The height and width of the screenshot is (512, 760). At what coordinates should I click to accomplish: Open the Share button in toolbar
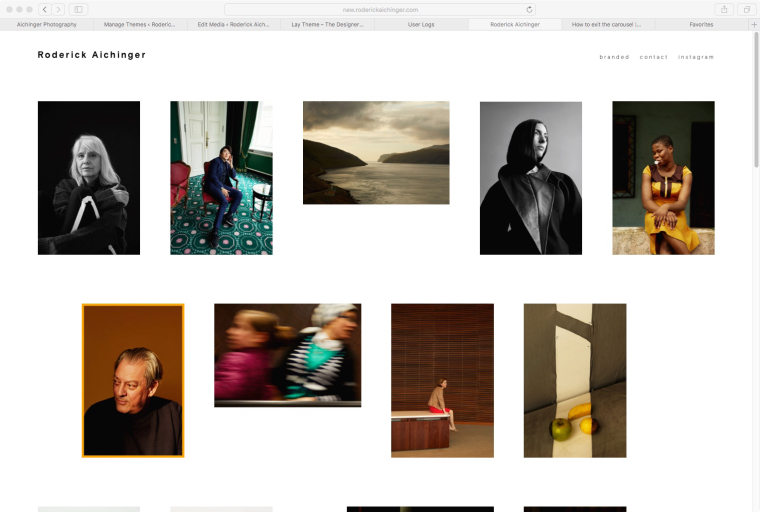(x=724, y=9)
